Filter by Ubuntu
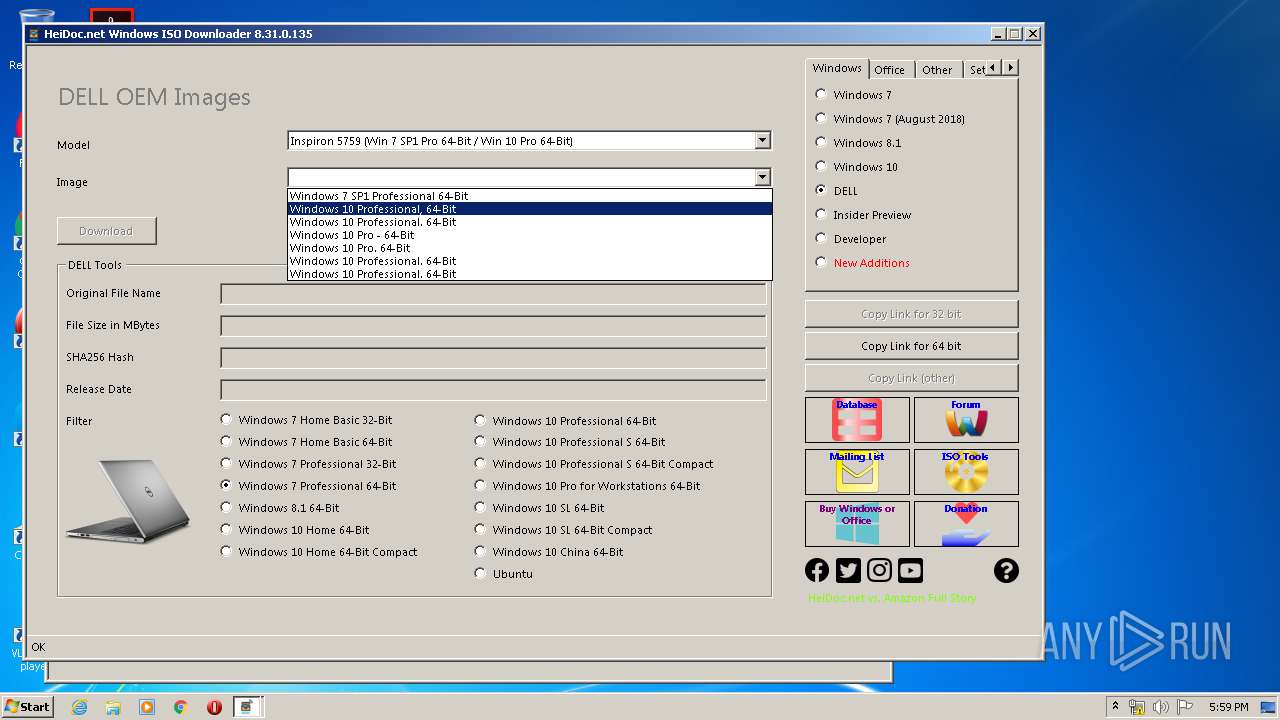Image resolution: width=1280 pixels, height=720 pixels. point(503,574)
